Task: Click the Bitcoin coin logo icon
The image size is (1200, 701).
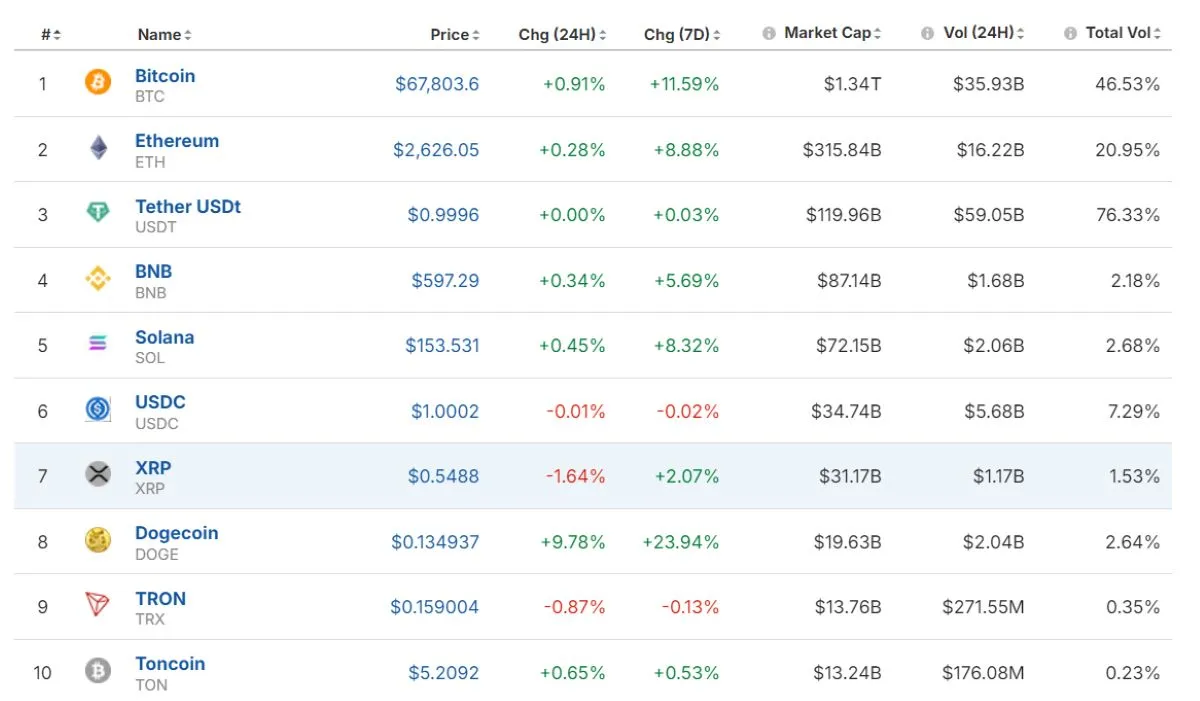Action: pos(98,83)
